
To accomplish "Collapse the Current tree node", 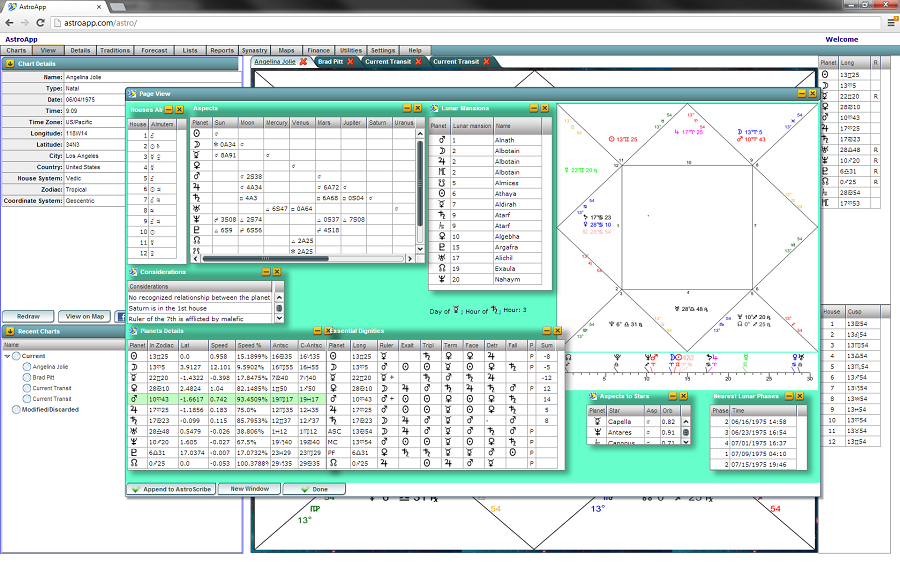I will [x=7, y=356].
